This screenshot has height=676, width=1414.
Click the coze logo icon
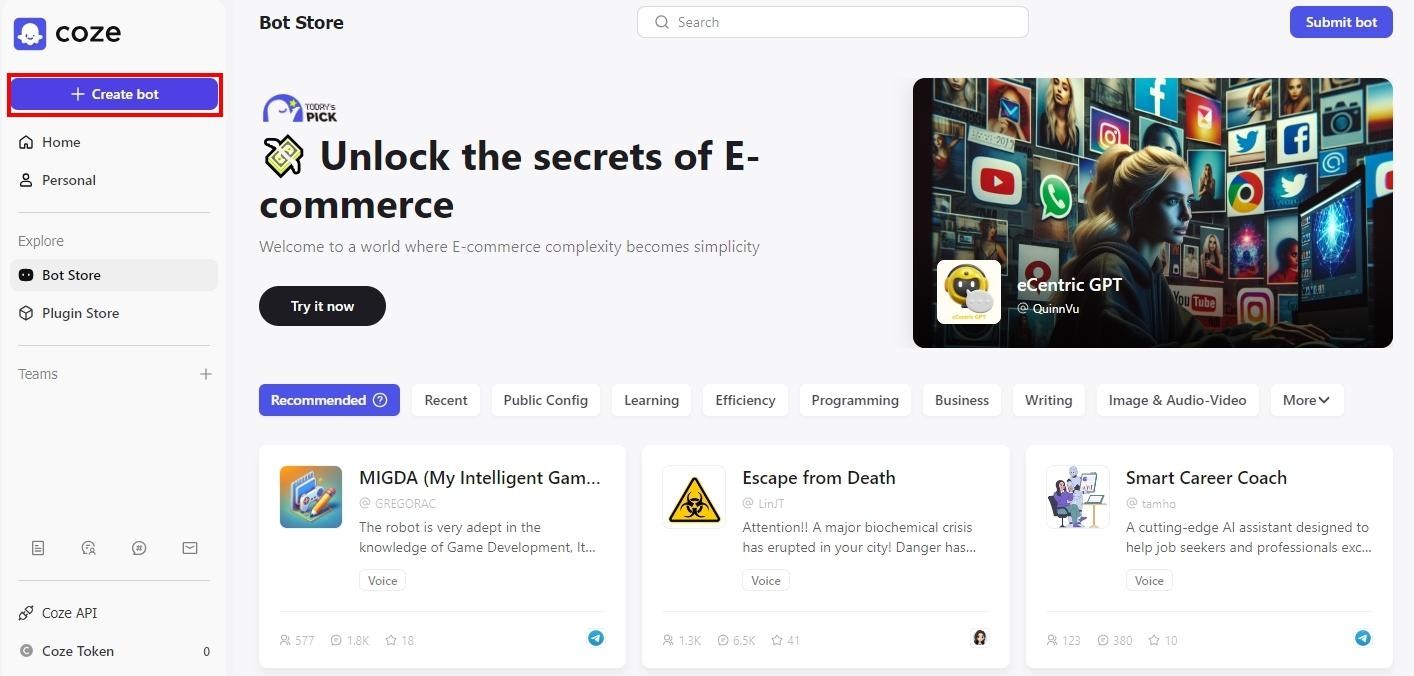30,33
